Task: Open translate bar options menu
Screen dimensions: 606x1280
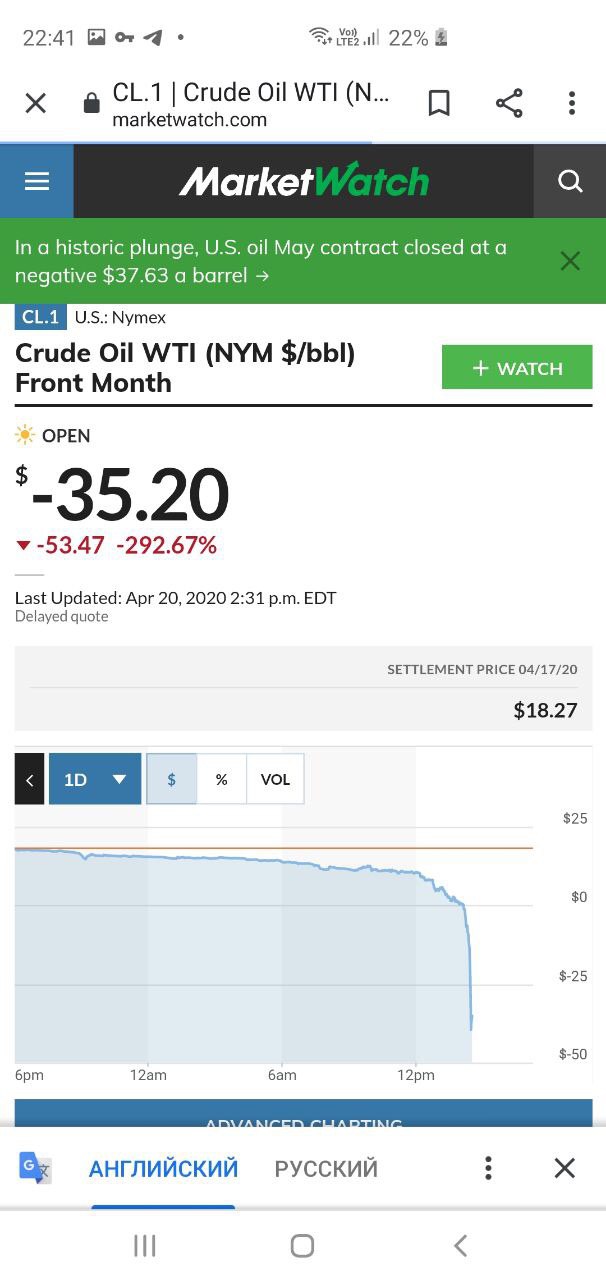Action: point(488,1168)
